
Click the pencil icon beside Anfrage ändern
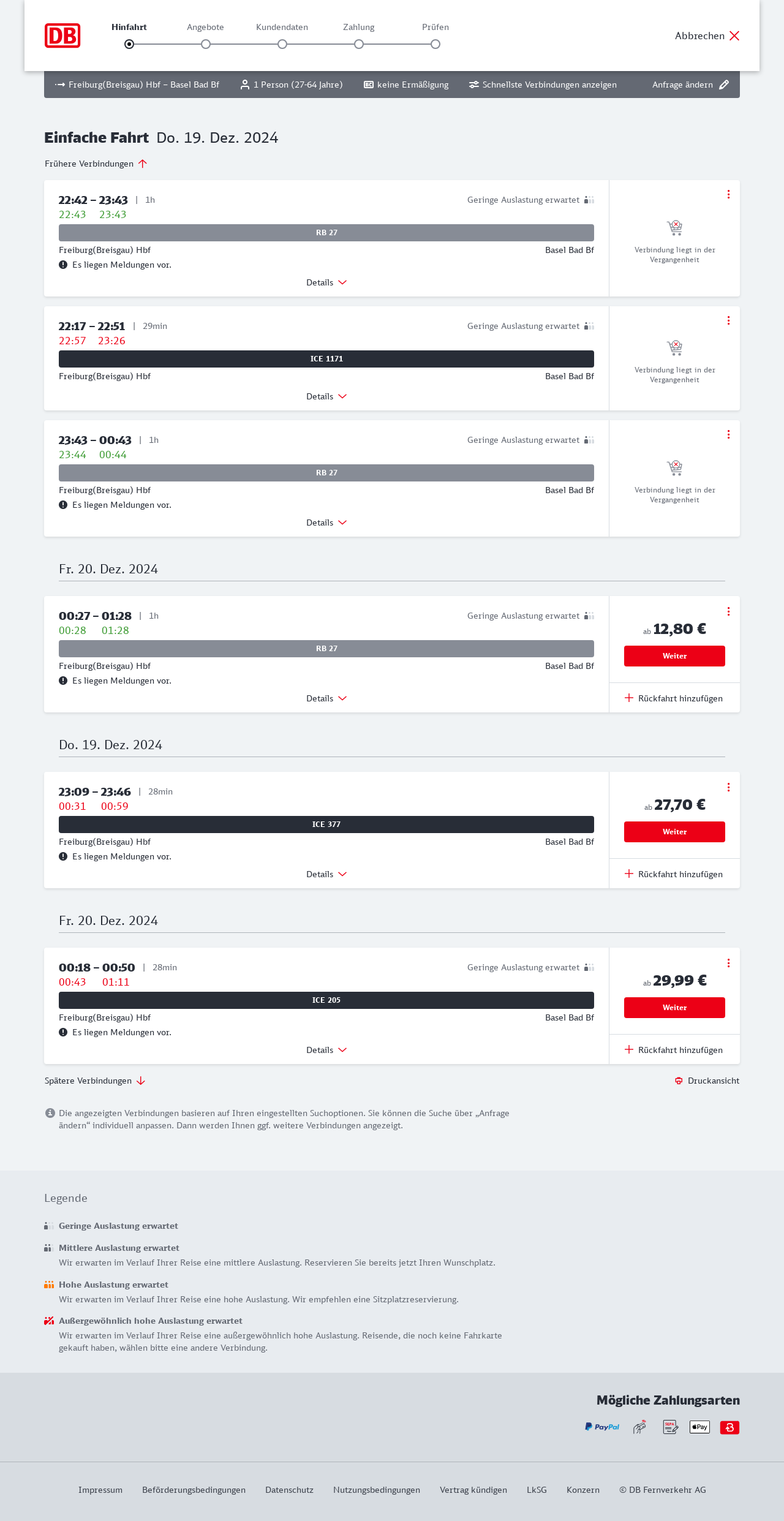tap(724, 85)
